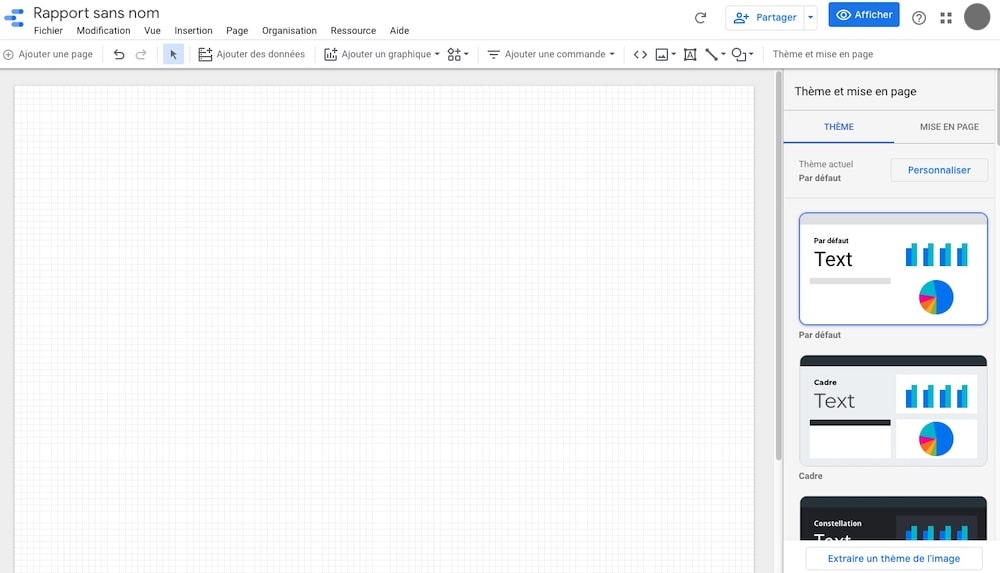
Task: Select the line drawing tool
Action: coord(711,54)
